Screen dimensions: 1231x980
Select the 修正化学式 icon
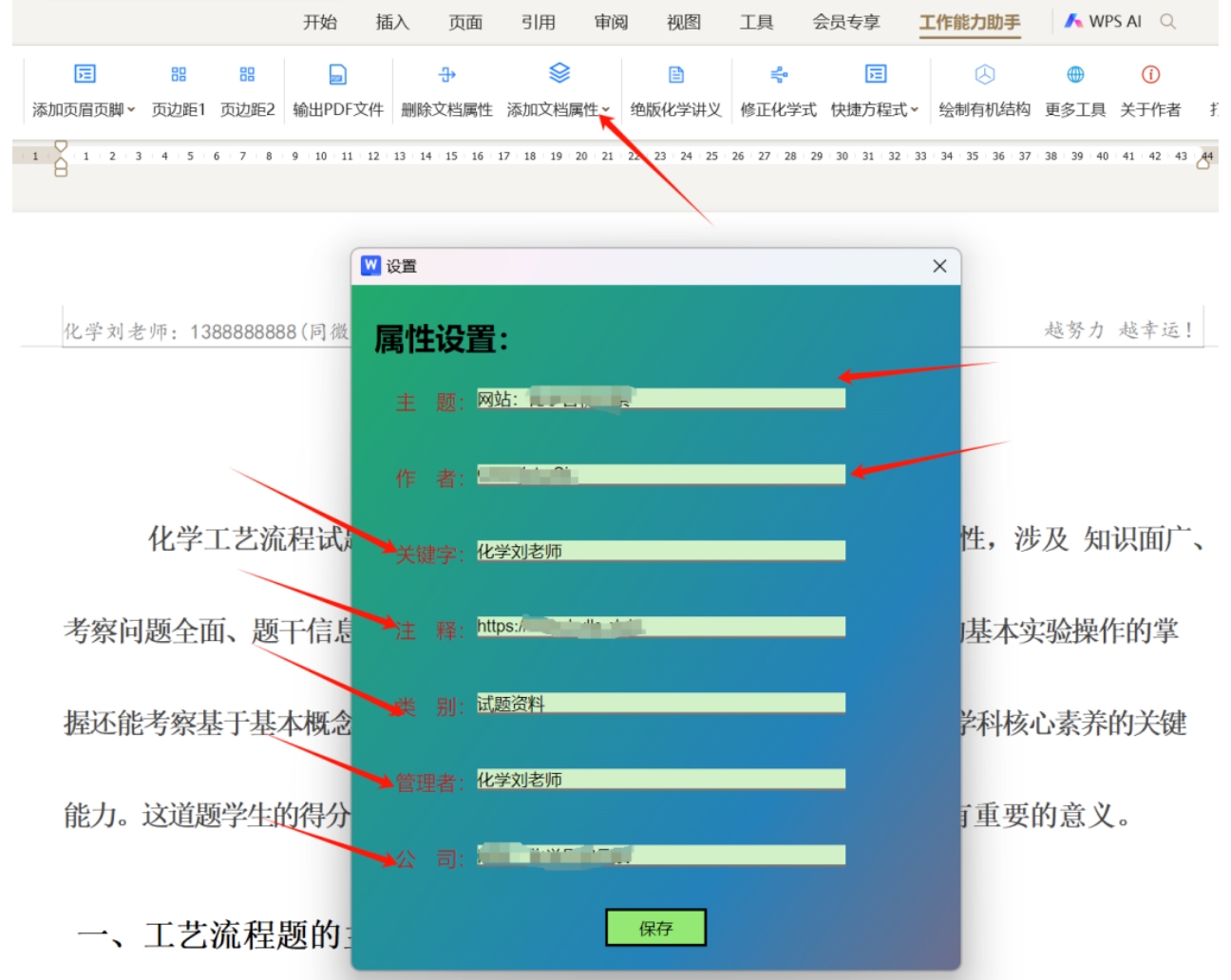(778, 74)
